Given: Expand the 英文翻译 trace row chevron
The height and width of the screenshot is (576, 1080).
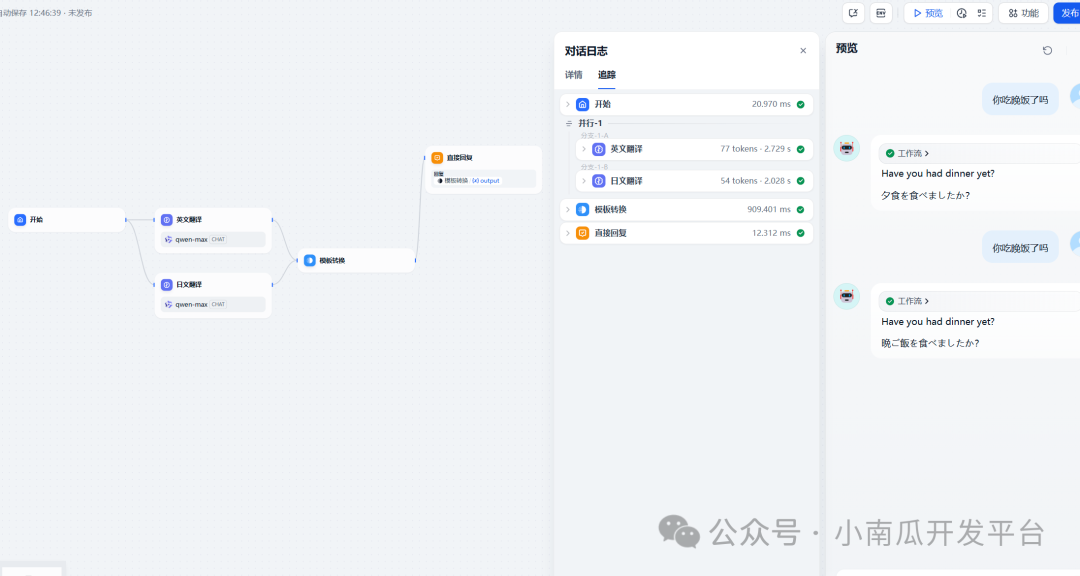Looking at the screenshot, I should coord(584,149).
